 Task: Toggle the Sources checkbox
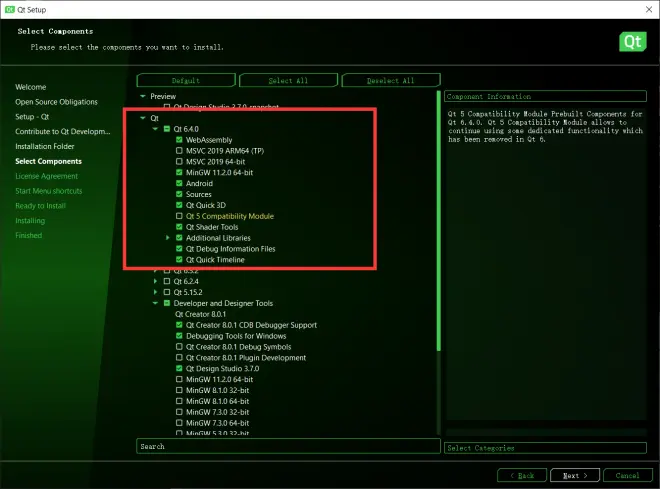[179, 194]
